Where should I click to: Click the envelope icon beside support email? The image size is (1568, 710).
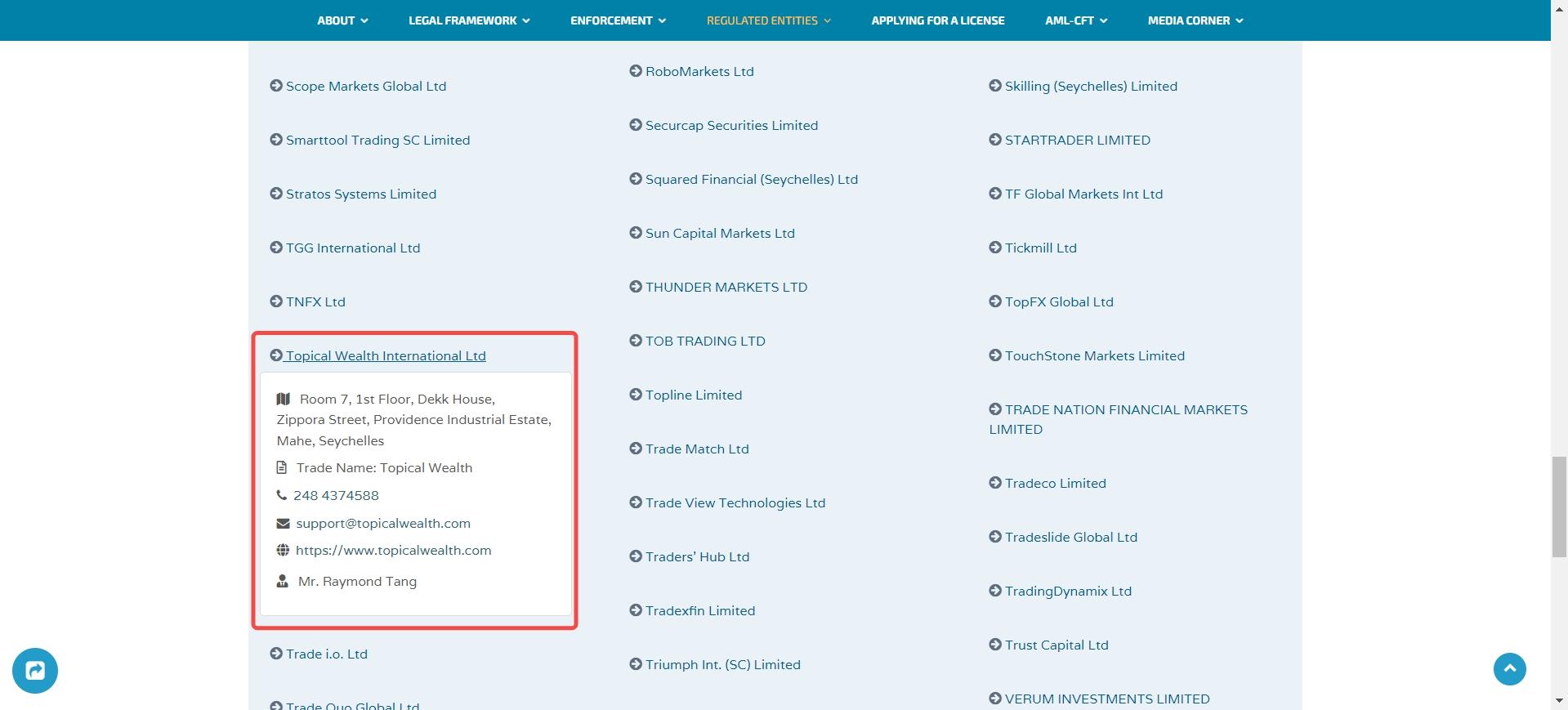coord(283,523)
